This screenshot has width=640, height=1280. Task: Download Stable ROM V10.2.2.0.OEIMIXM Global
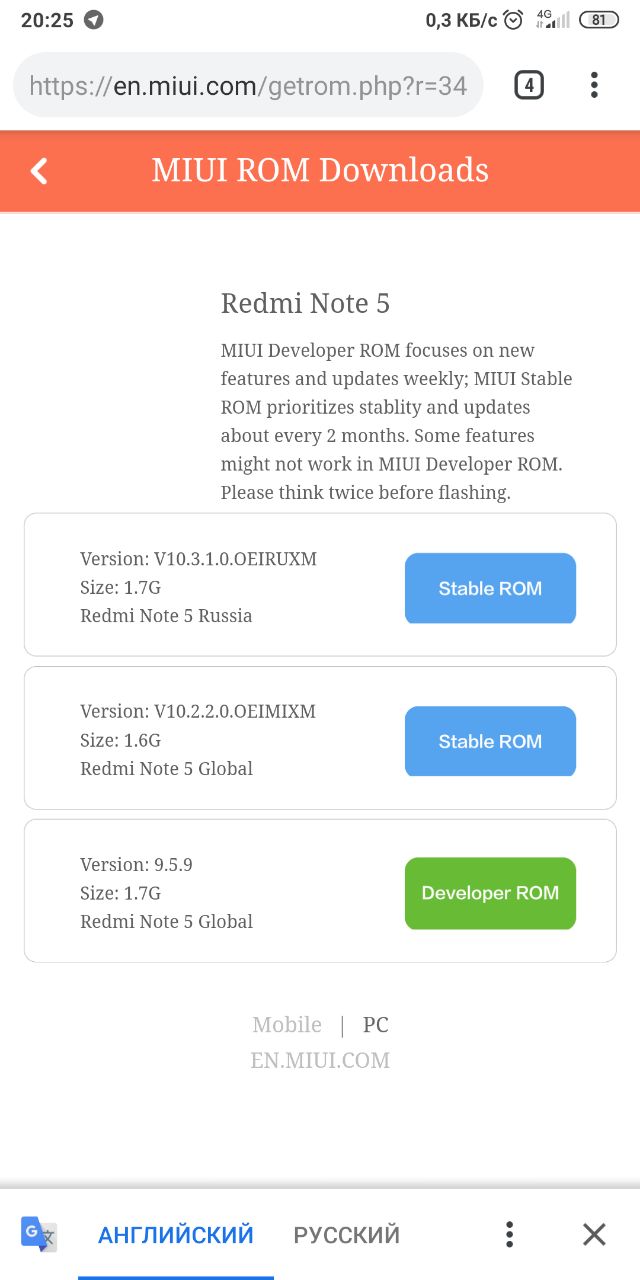click(x=490, y=741)
